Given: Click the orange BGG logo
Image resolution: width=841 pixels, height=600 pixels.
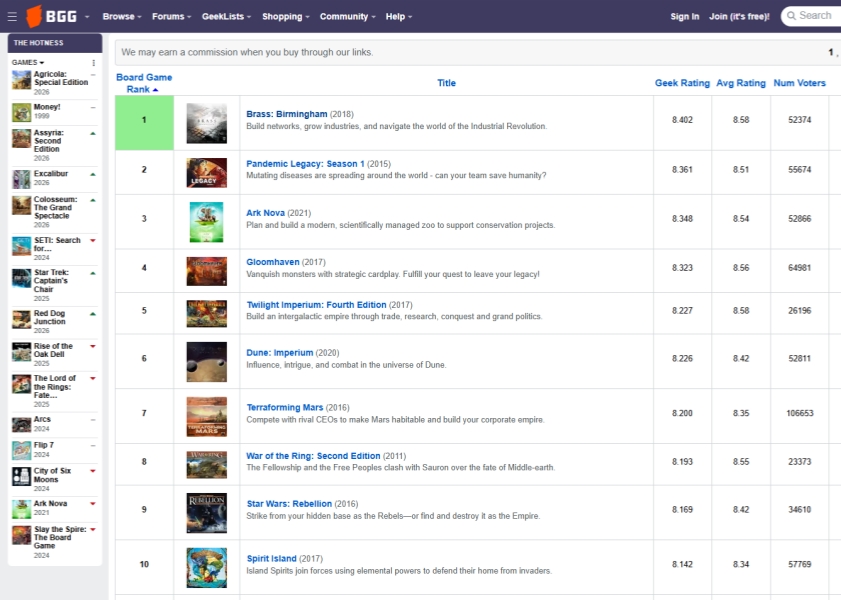Looking at the screenshot, I should click(x=52, y=16).
